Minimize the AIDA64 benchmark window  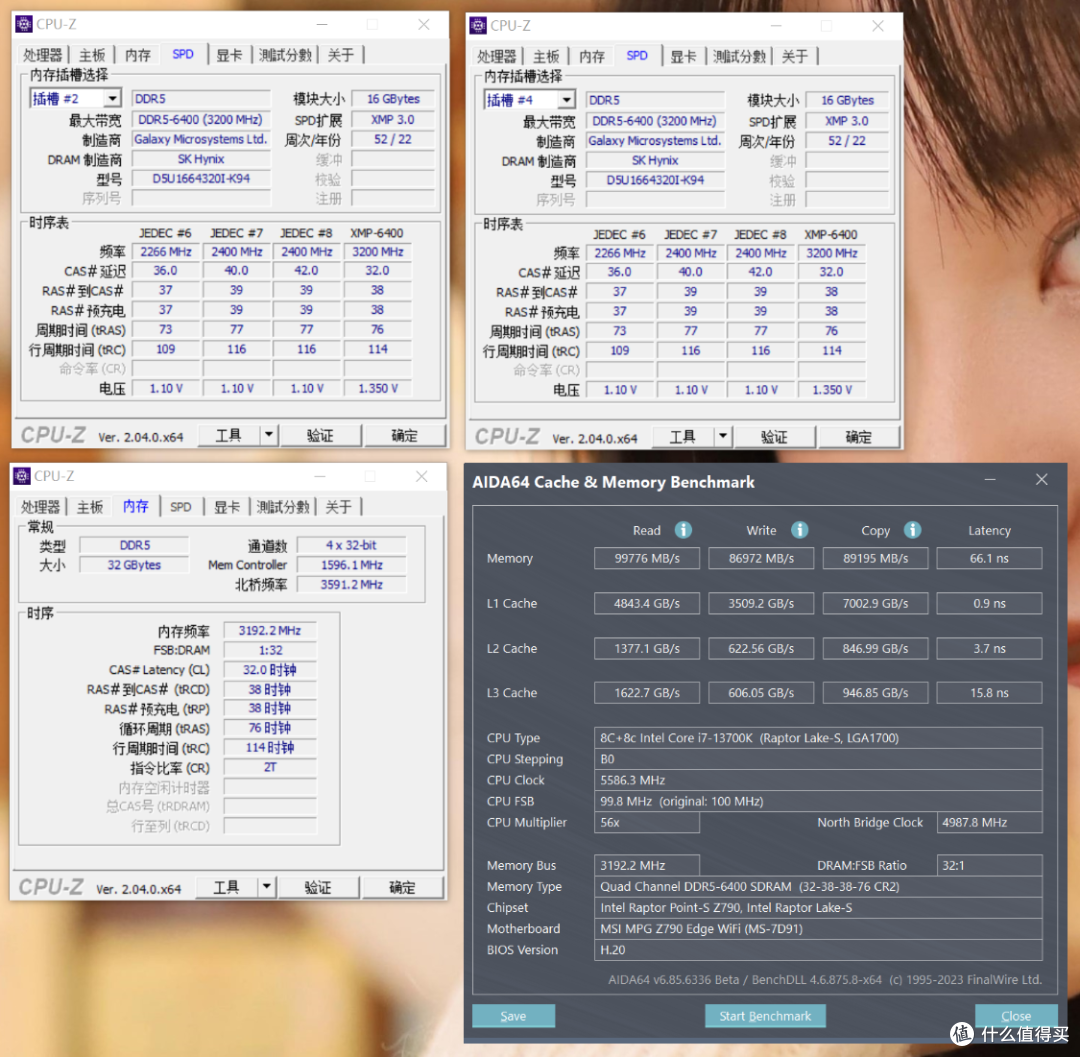pos(990,479)
